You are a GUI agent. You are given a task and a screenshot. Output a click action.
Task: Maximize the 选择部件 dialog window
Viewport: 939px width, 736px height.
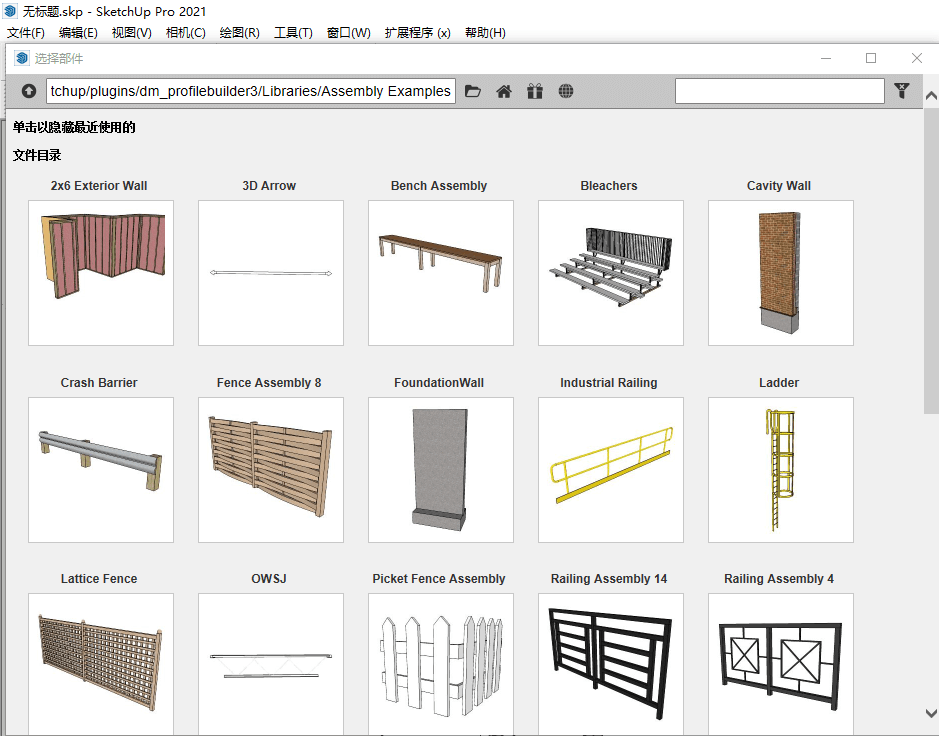pos(871,58)
